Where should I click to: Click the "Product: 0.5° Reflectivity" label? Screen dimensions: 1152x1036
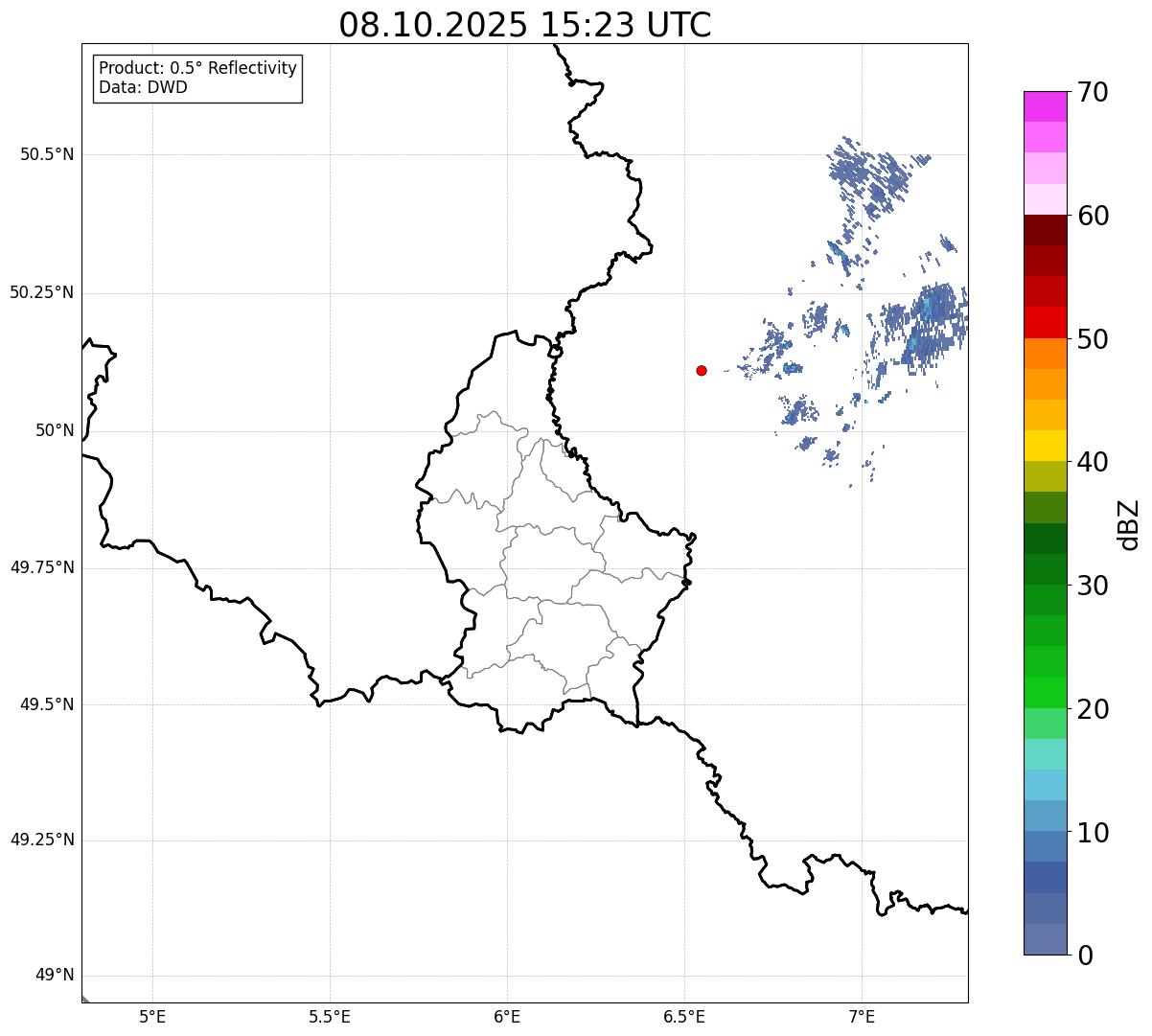point(197,69)
